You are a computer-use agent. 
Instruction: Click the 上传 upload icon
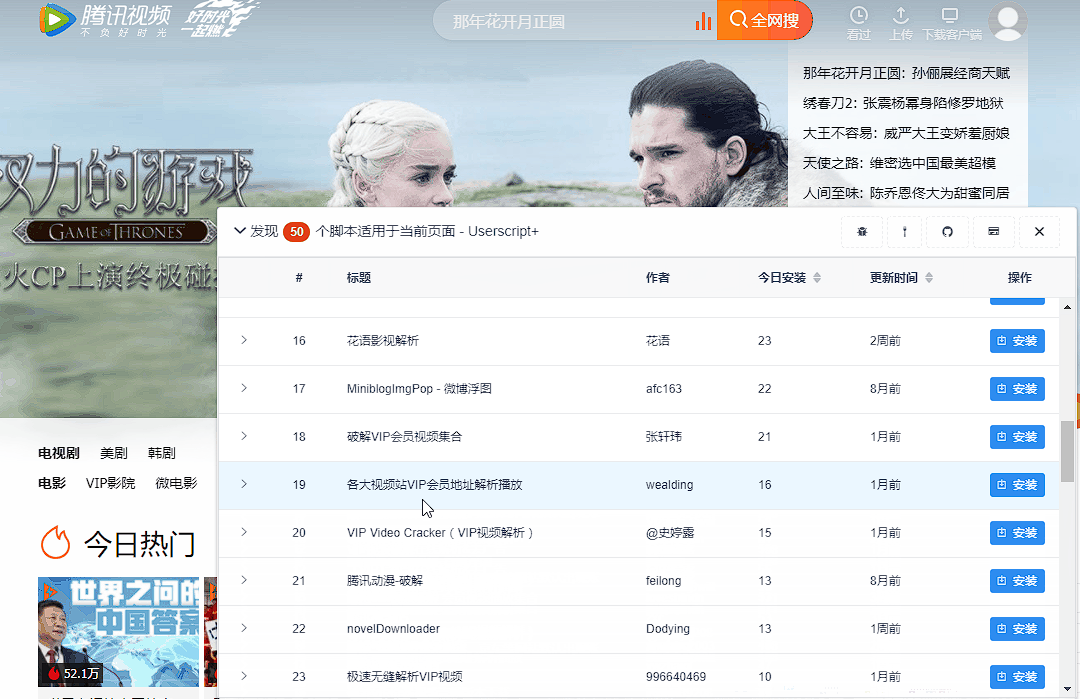coord(901,23)
